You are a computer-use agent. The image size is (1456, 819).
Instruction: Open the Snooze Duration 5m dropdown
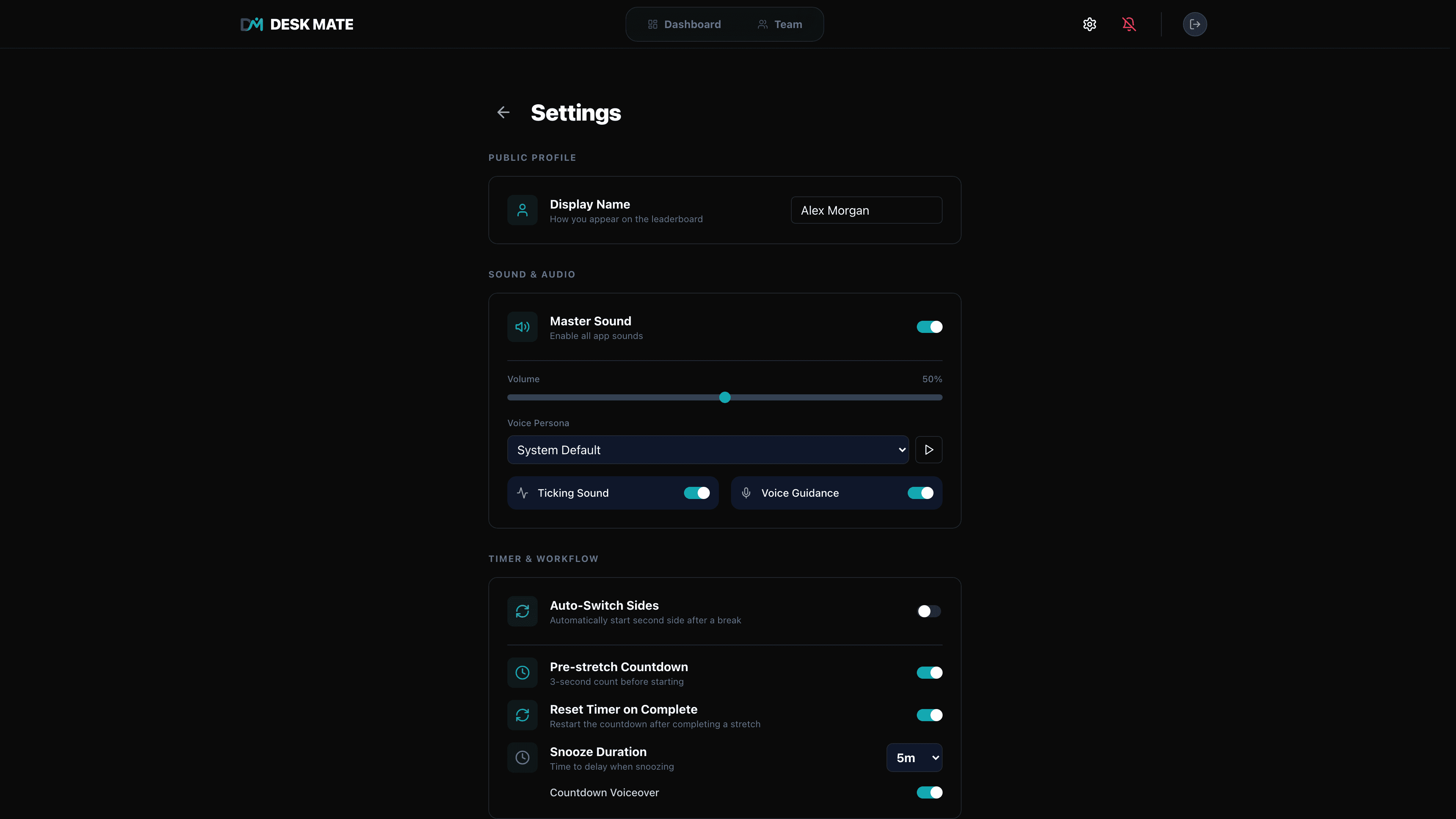(x=914, y=758)
